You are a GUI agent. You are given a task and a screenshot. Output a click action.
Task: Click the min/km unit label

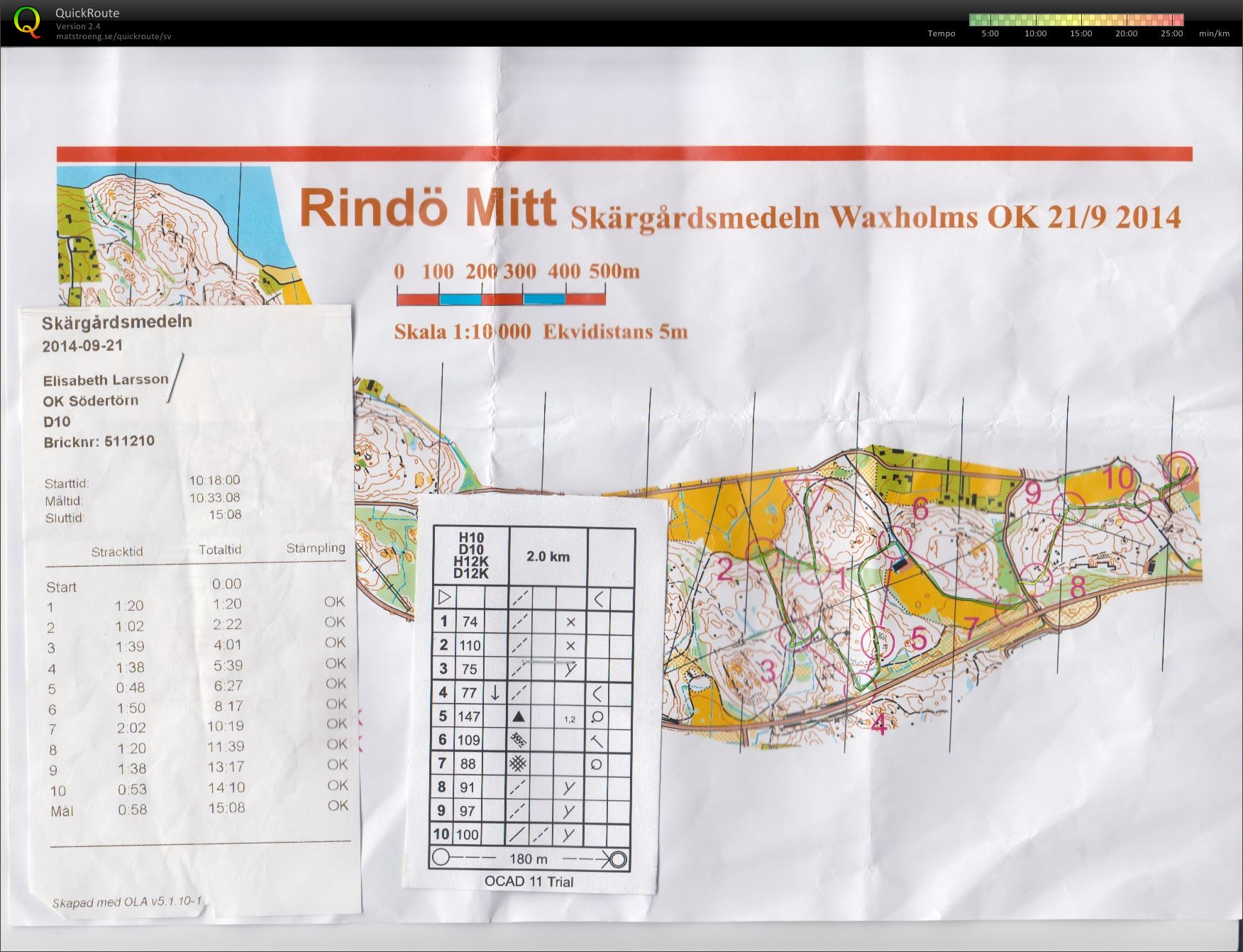[x=1214, y=33]
